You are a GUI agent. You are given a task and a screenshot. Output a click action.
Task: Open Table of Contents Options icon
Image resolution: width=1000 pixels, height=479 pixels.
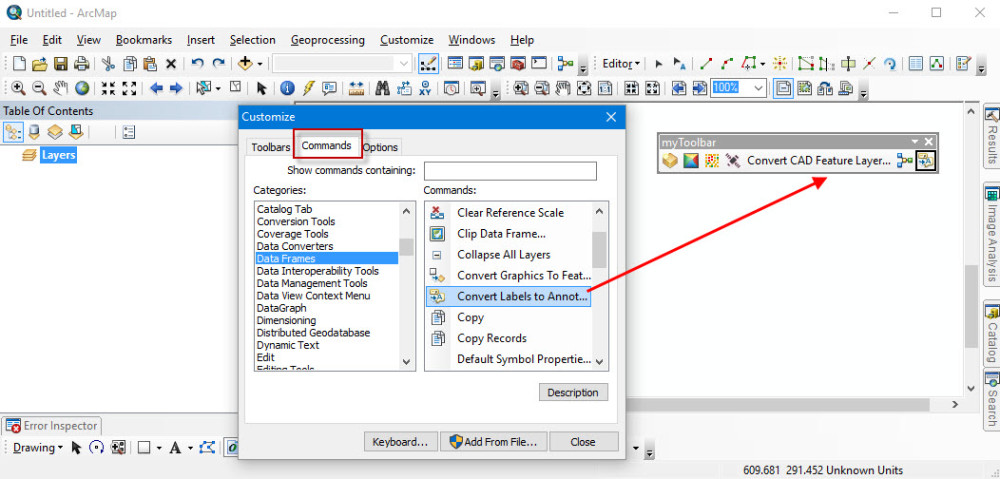[128, 132]
